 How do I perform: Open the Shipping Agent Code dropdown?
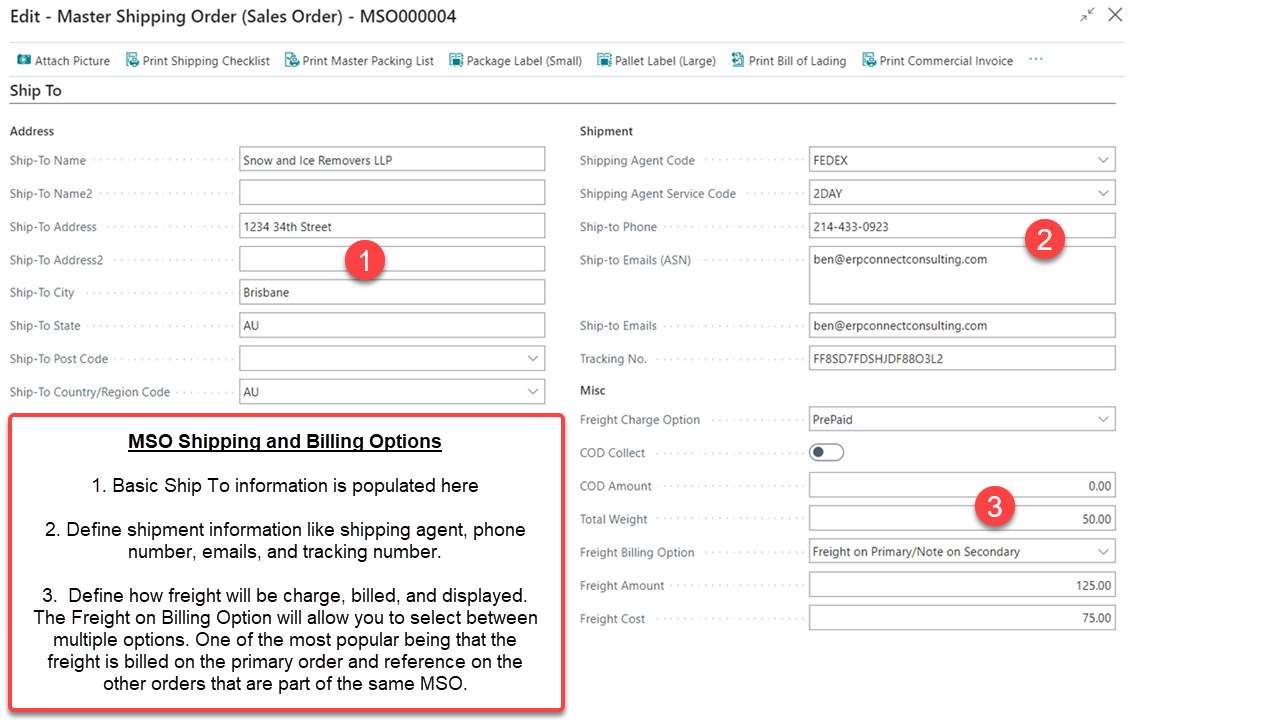(1103, 160)
